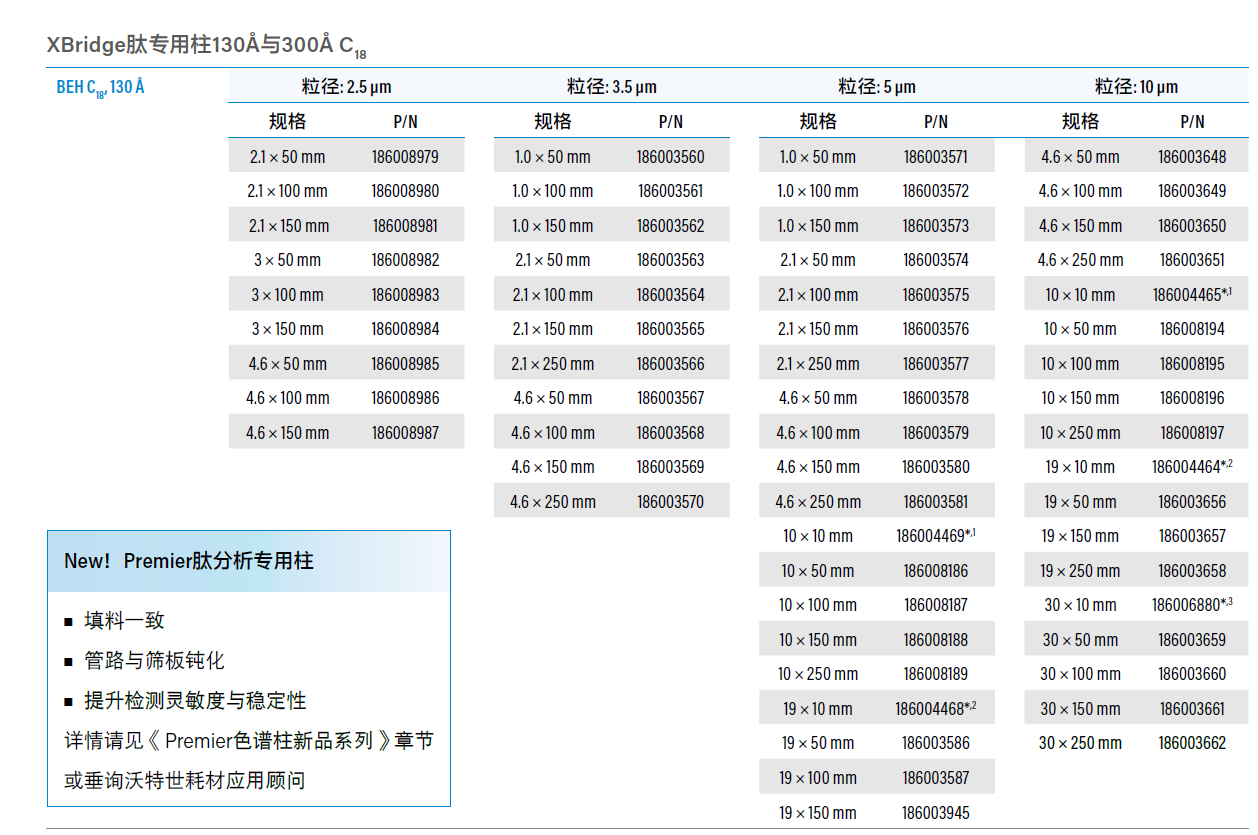Select part number 186008194

coord(1192,329)
